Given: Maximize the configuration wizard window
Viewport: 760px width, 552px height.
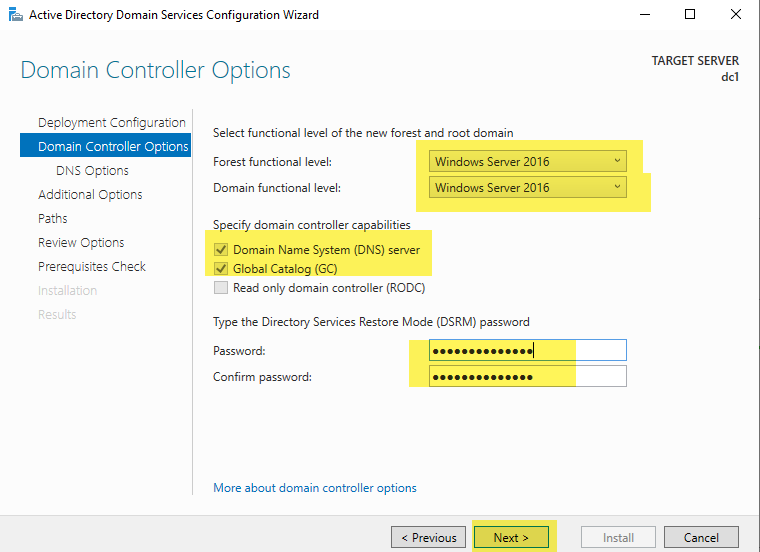Looking at the screenshot, I should point(690,15).
